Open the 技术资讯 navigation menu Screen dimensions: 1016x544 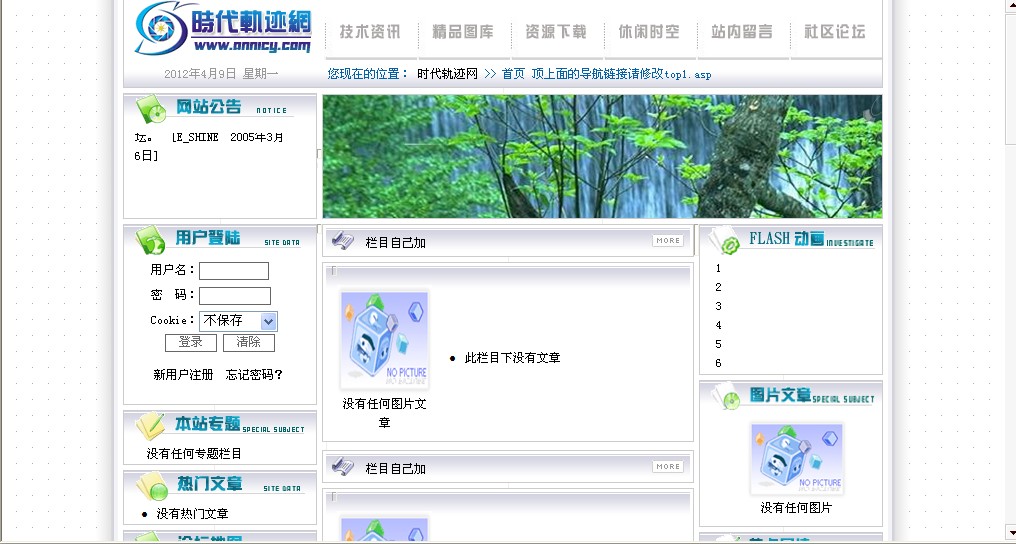click(370, 32)
